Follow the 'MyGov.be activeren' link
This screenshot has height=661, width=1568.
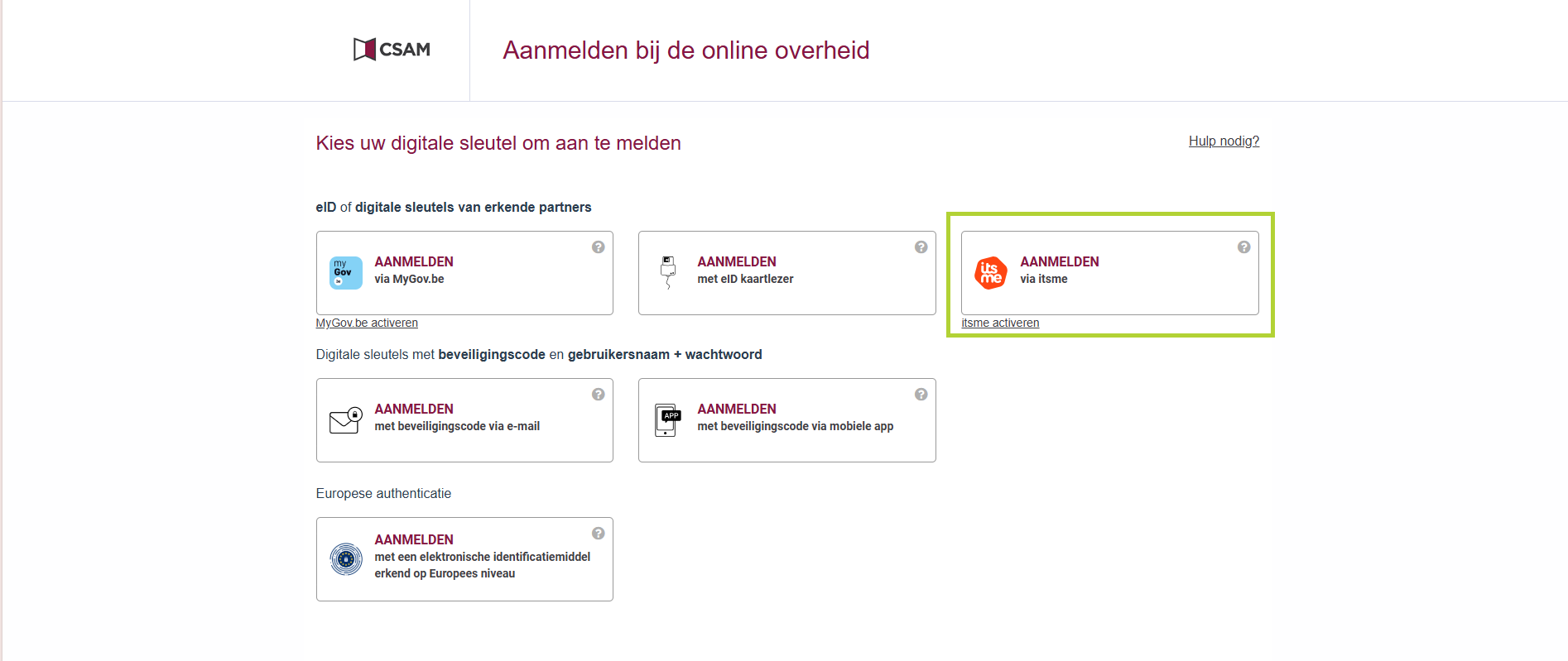click(367, 323)
